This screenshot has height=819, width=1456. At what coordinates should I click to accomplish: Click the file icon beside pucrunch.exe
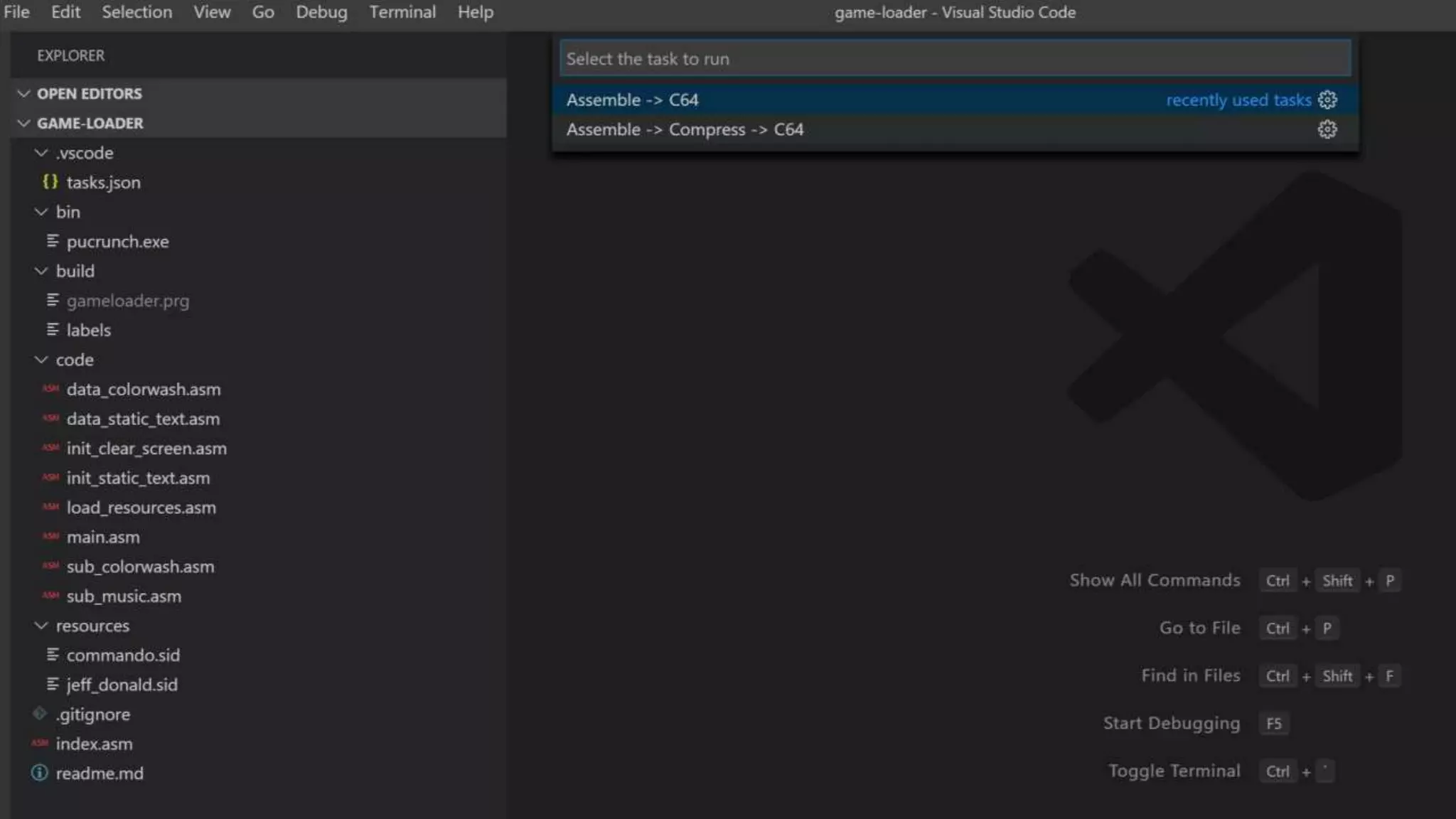[x=52, y=241]
